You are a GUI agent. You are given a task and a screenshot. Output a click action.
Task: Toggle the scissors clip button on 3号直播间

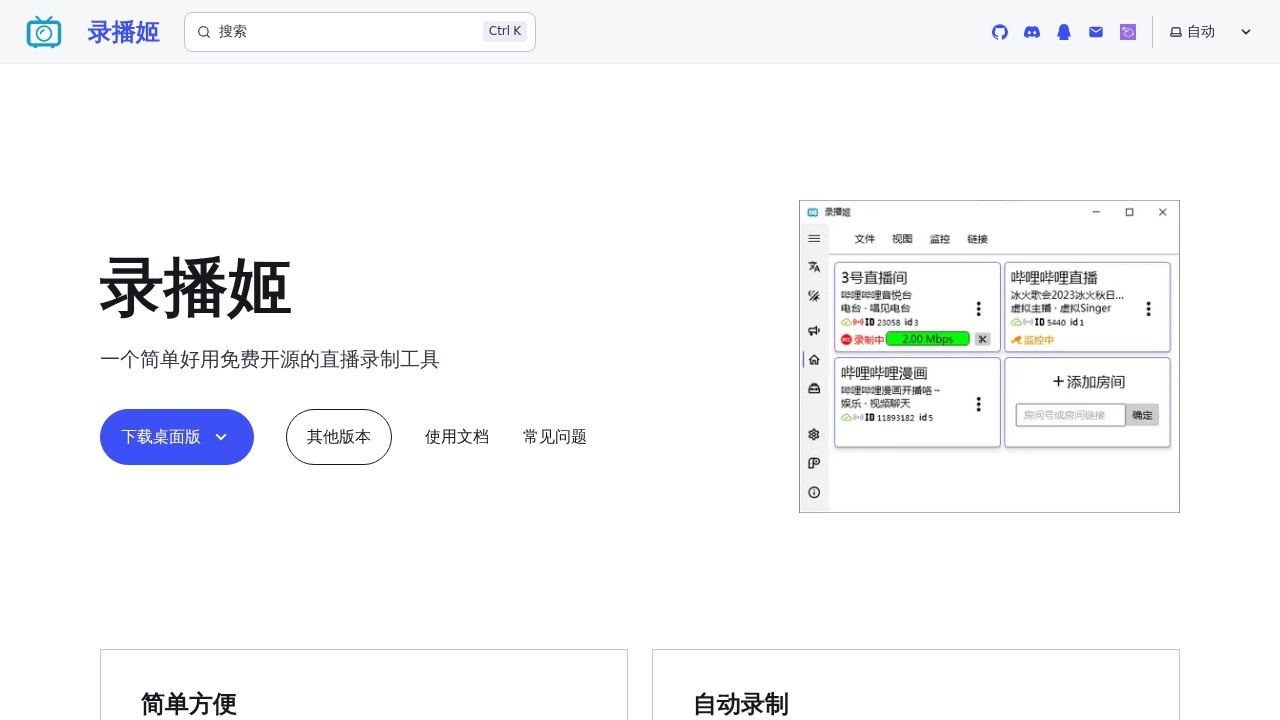982,339
